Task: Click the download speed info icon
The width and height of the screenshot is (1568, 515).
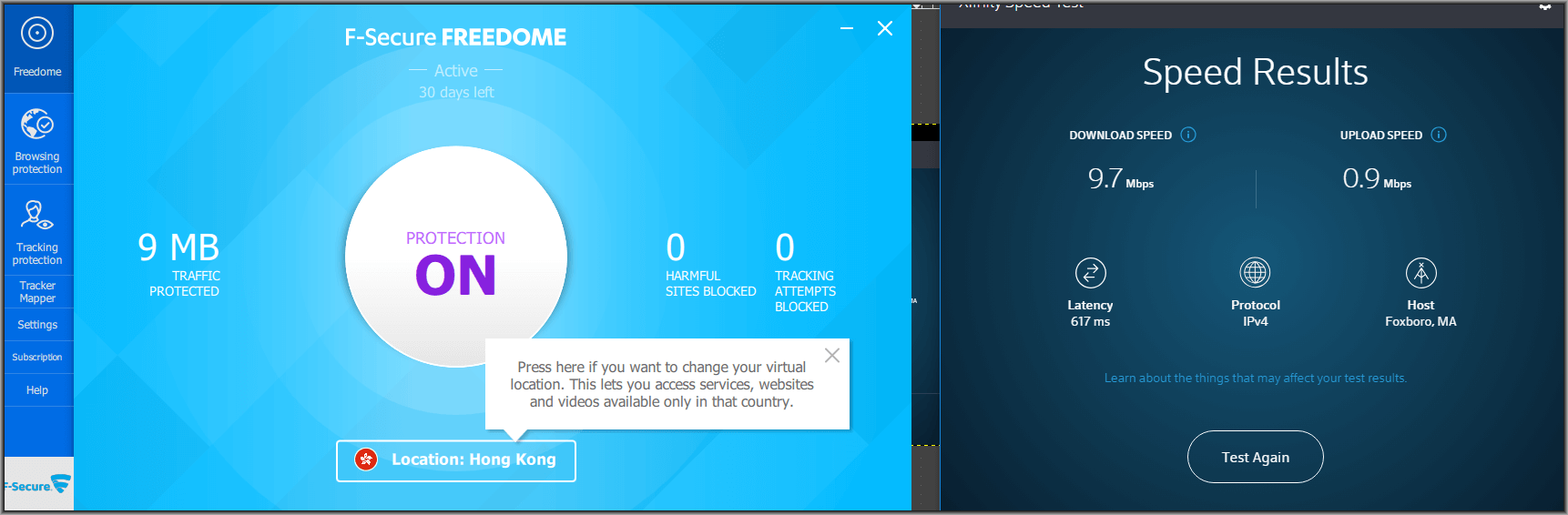Action: [1188, 135]
